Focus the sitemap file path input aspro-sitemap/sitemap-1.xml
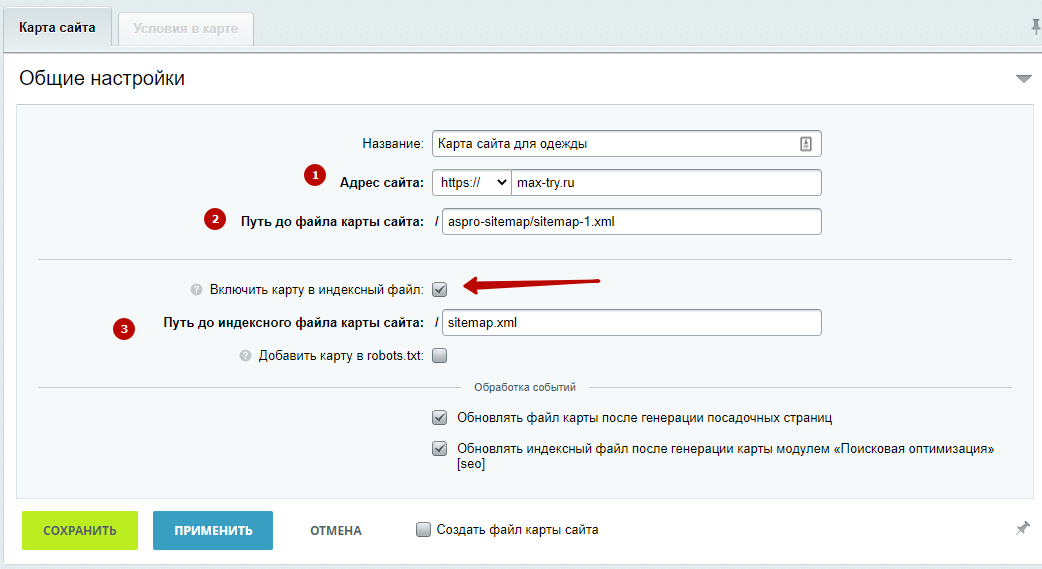The image size is (1042, 569). pos(631,222)
